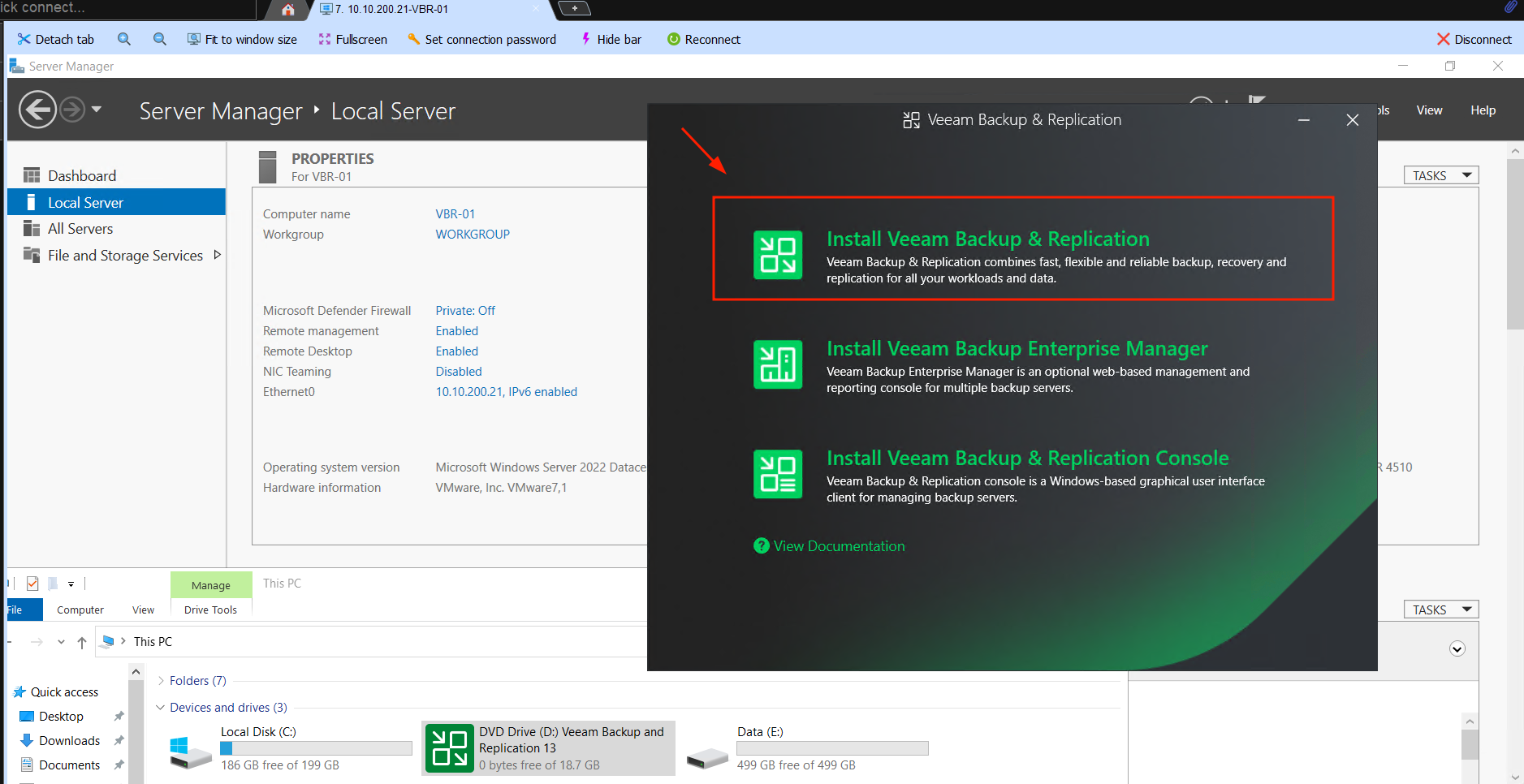This screenshot has height=784, width=1524.
Task: Click the NIC Teaming Disabled link
Action: (x=459, y=372)
